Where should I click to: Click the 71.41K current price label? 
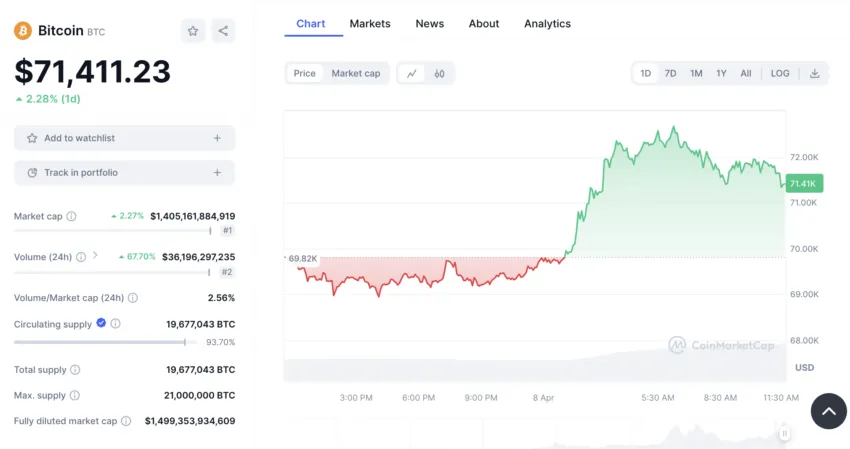click(803, 183)
